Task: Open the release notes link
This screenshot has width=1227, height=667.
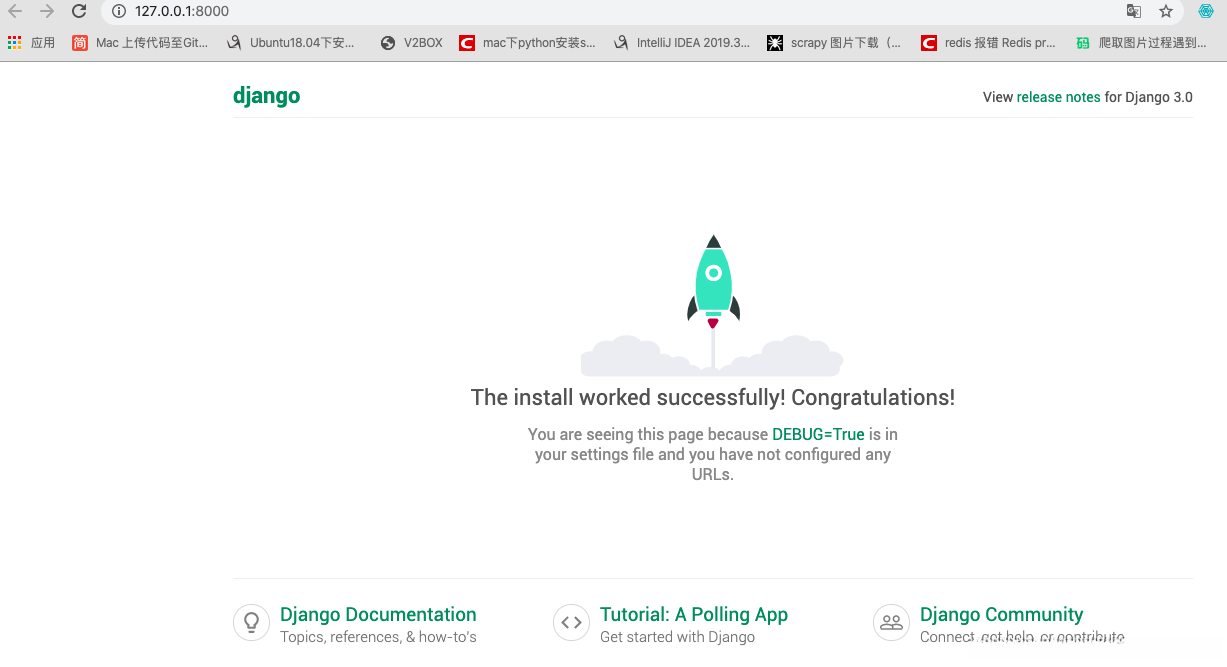Action: tap(1058, 97)
